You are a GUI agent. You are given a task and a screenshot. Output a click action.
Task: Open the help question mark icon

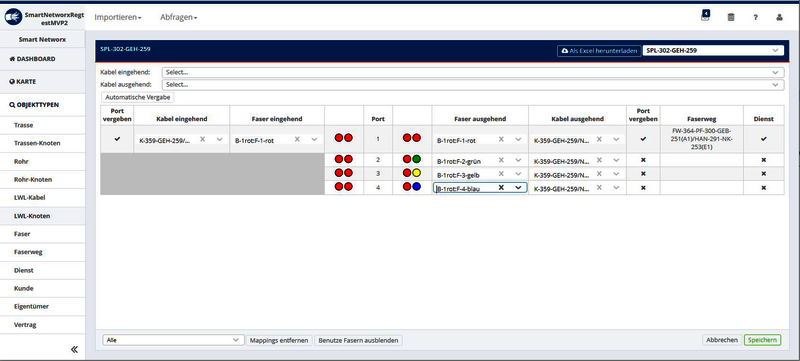tap(755, 17)
